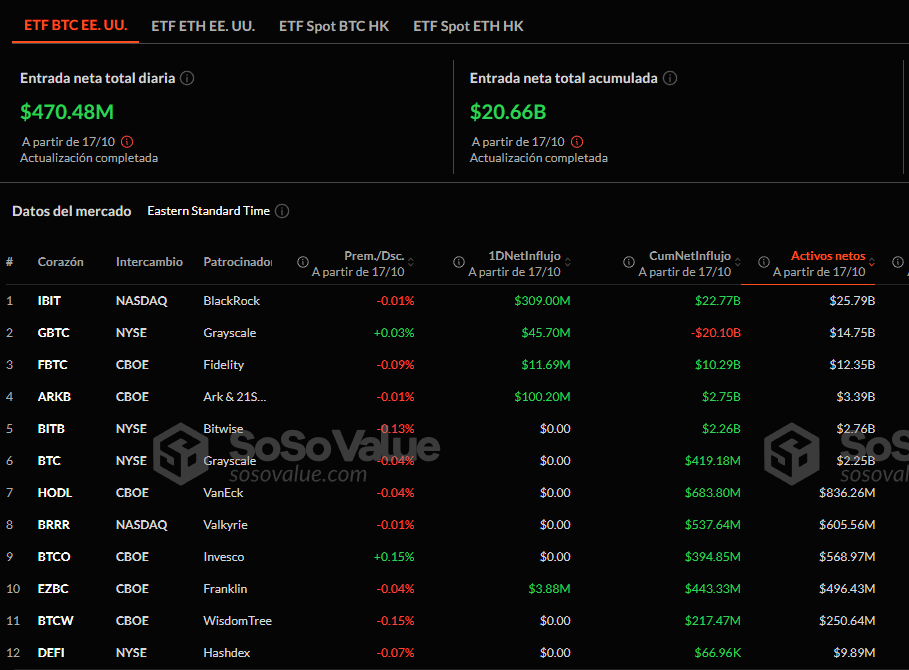Open info tooltip for Entrada neta total acumulada

tap(670, 78)
